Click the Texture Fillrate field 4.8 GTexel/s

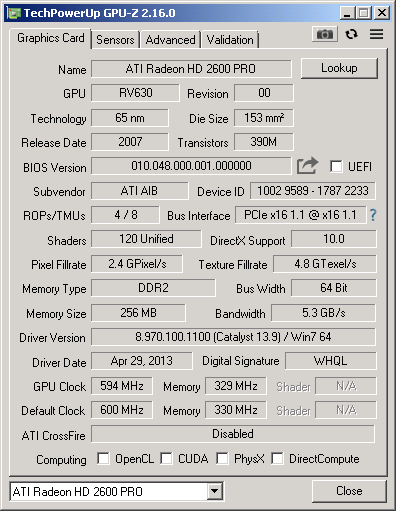tap(325, 264)
